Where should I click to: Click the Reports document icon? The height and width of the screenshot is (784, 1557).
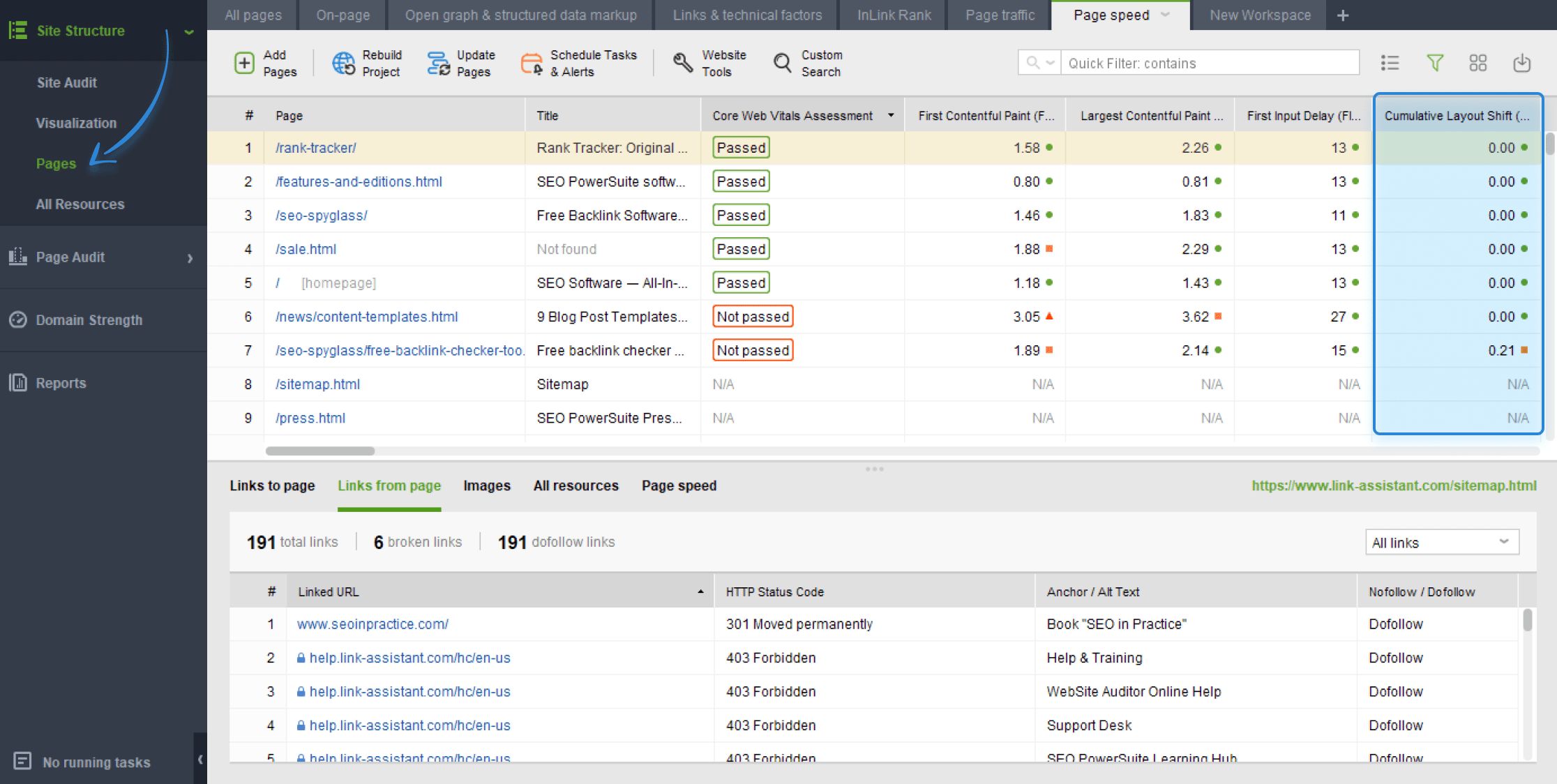point(18,382)
